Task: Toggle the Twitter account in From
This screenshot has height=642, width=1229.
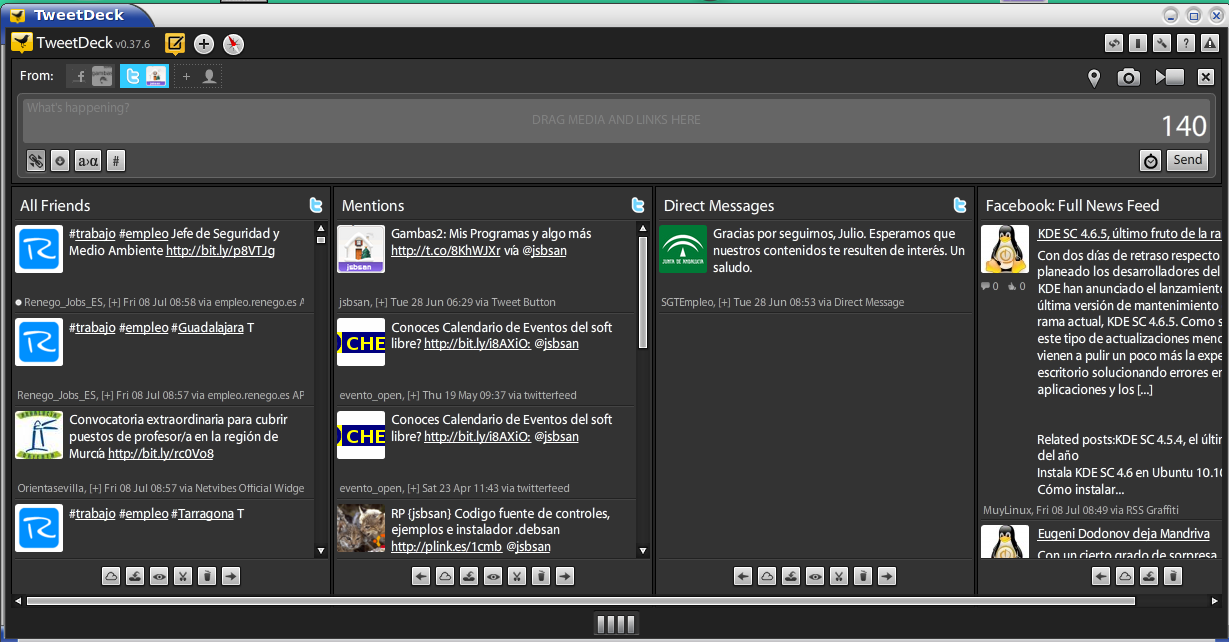Action: point(144,76)
